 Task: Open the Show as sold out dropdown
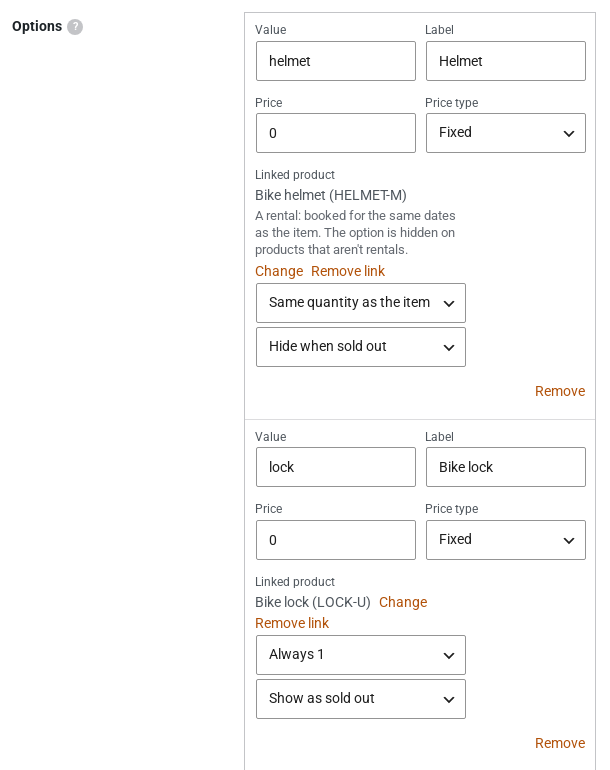pyautogui.click(x=360, y=699)
